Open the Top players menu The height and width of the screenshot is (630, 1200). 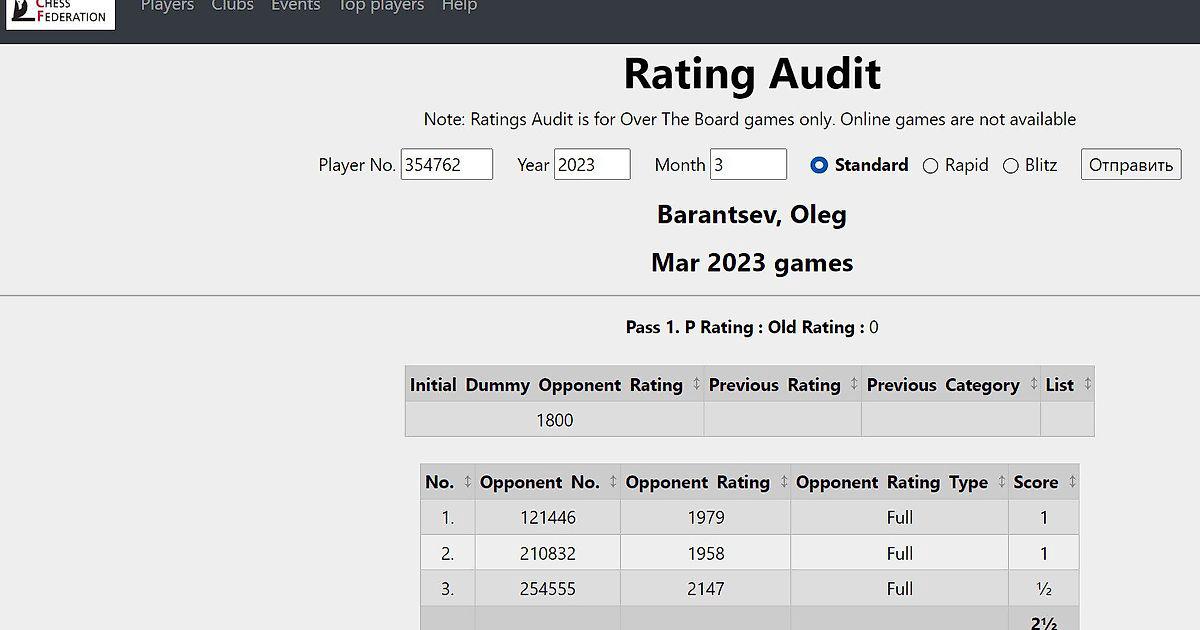(381, 6)
